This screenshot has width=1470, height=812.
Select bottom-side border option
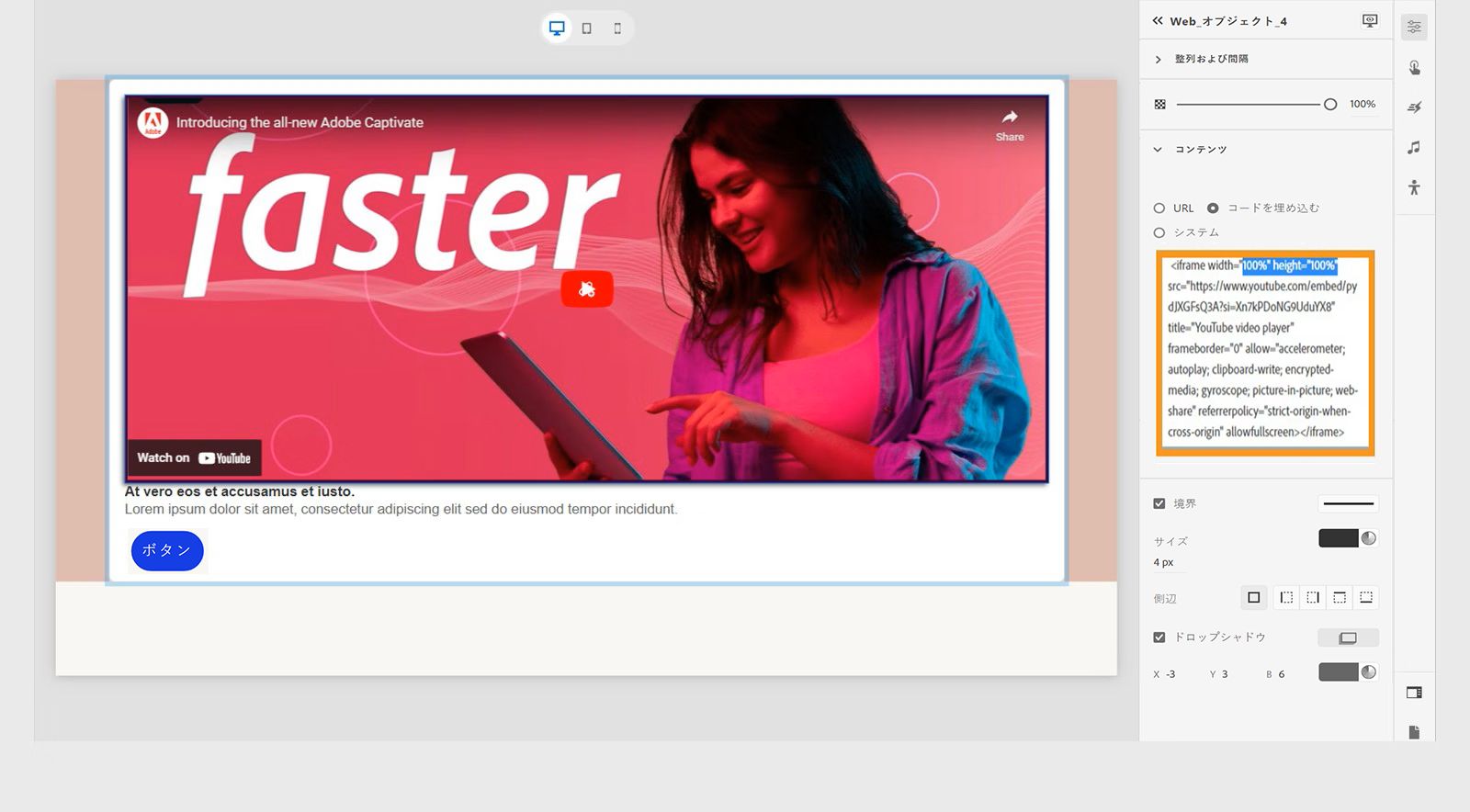coord(1366,598)
